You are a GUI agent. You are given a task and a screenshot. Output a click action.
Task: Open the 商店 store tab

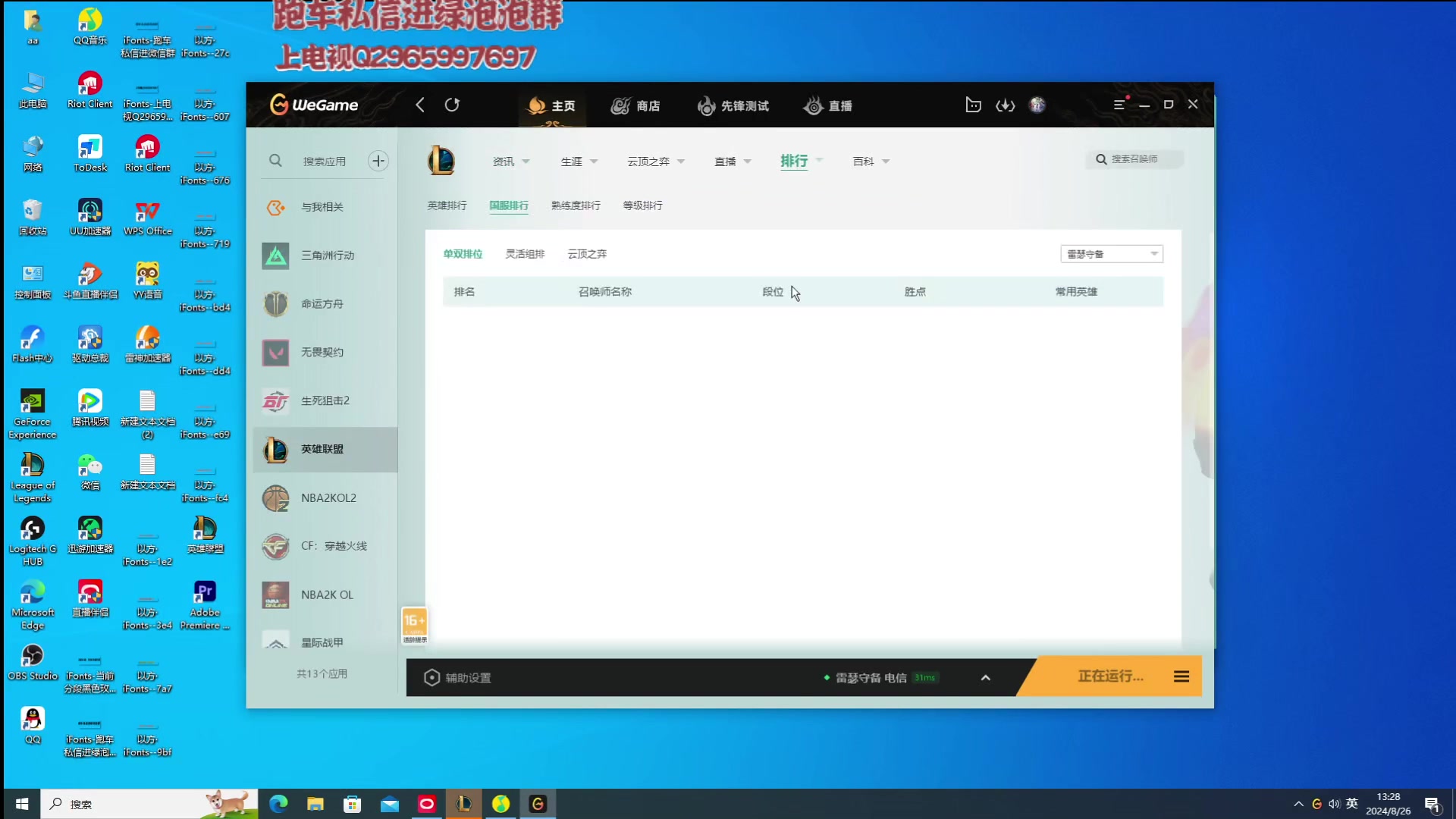tap(635, 105)
